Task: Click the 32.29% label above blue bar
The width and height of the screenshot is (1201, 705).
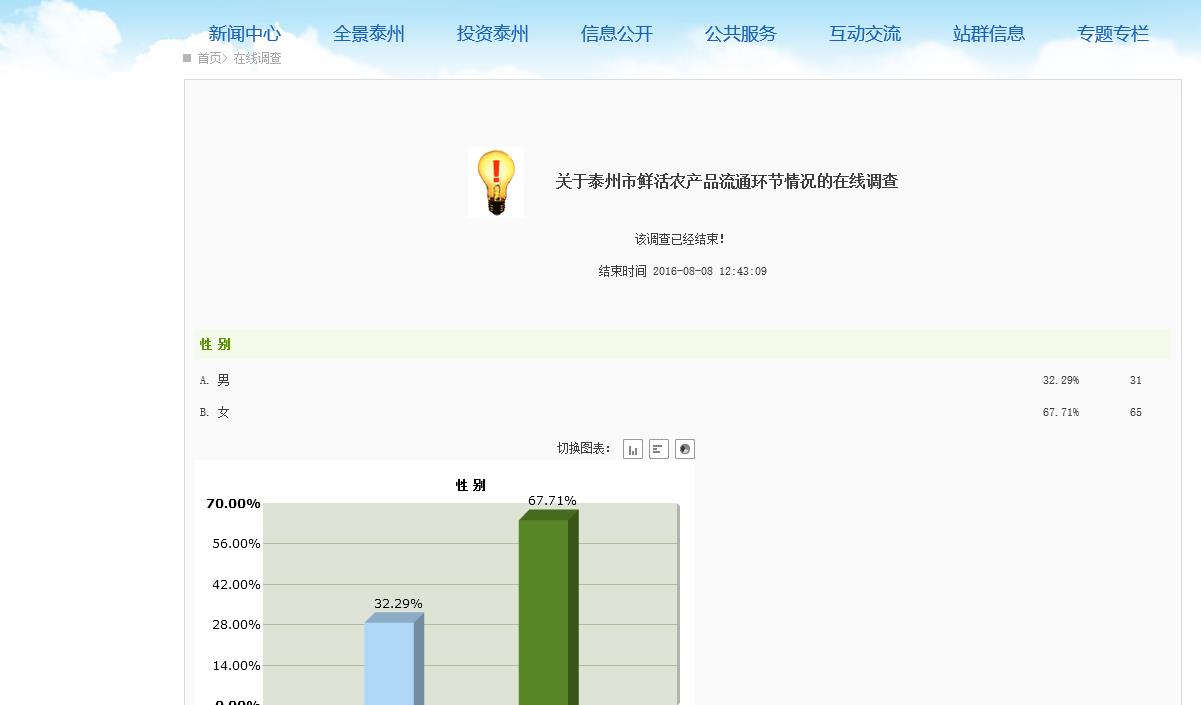Action: [x=398, y=604]
